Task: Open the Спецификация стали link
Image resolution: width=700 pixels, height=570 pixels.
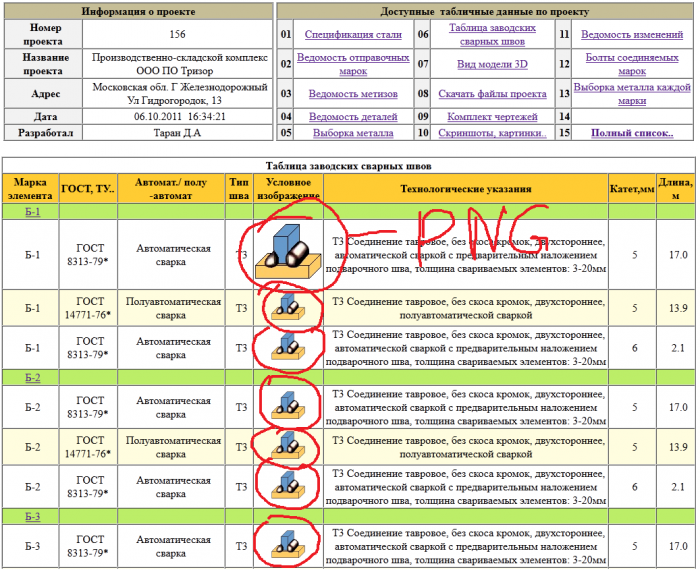Action: [x=353, y=34]
